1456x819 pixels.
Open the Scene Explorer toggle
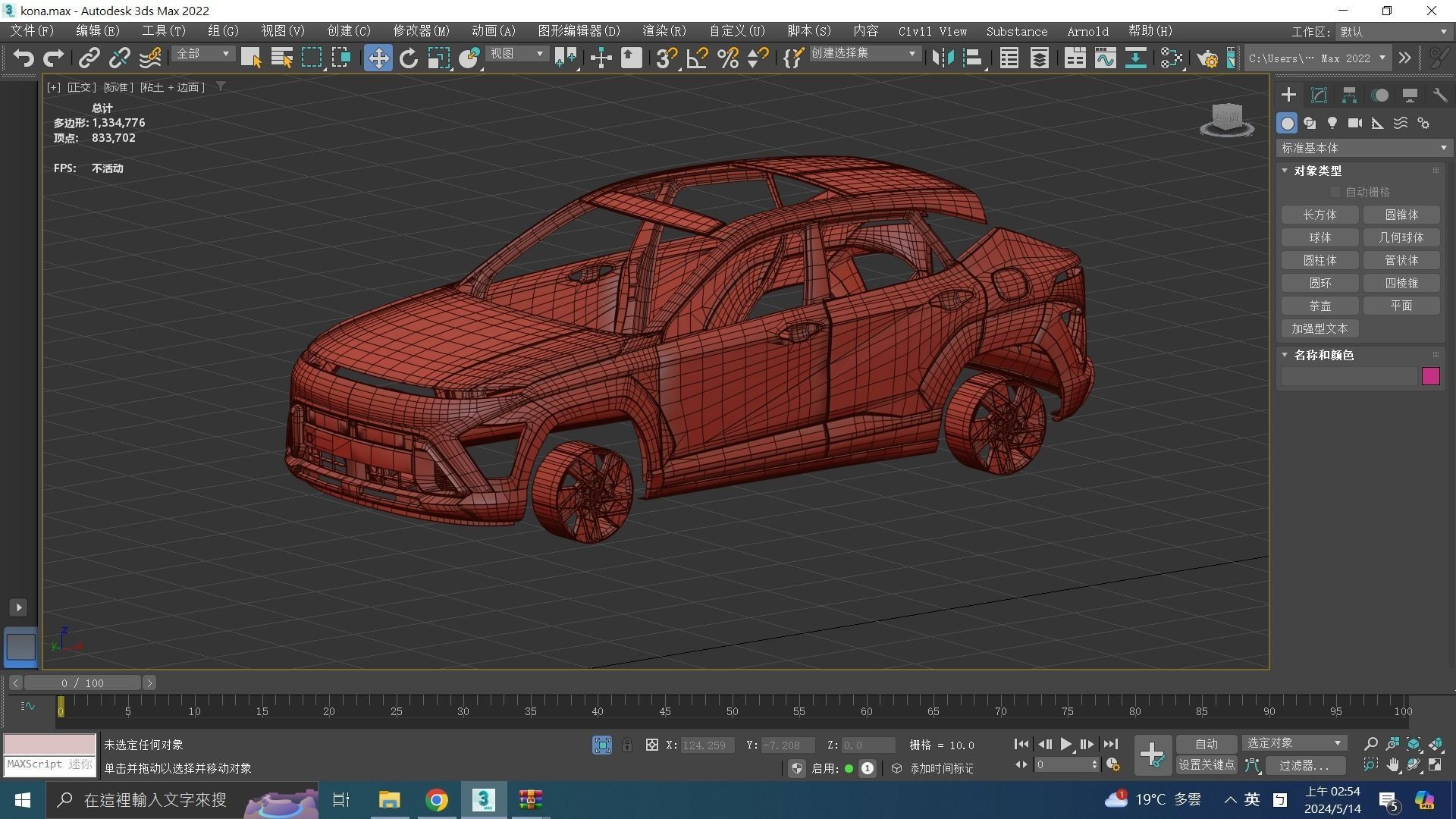[1009, 58]
